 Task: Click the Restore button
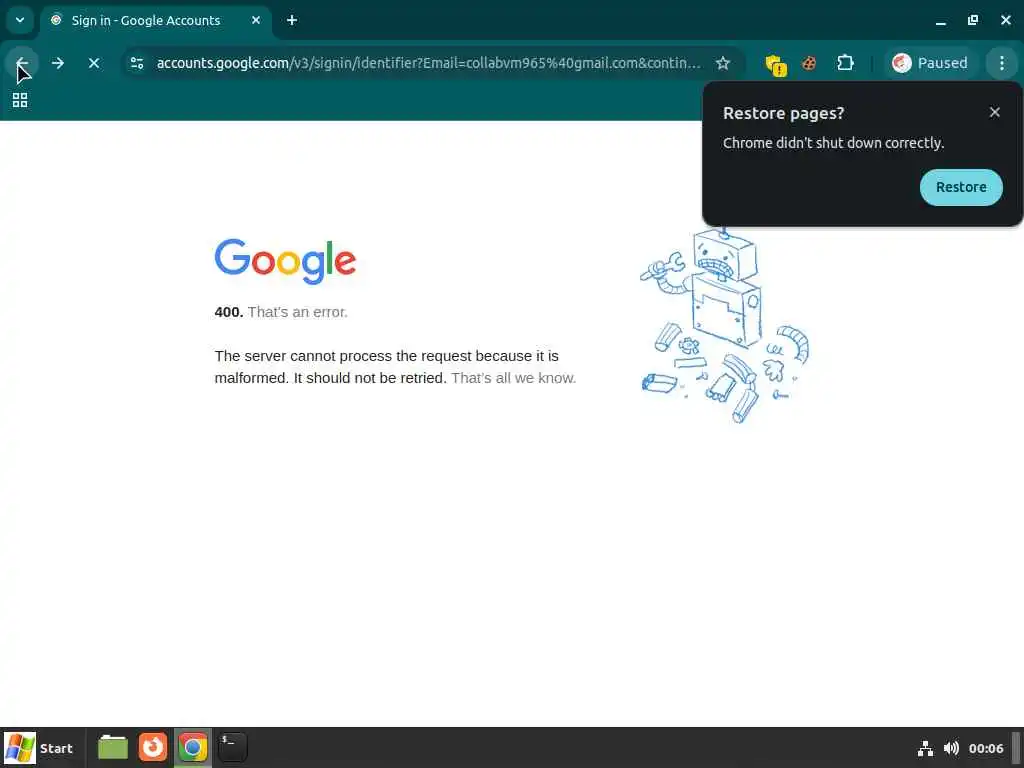point(961,187)
